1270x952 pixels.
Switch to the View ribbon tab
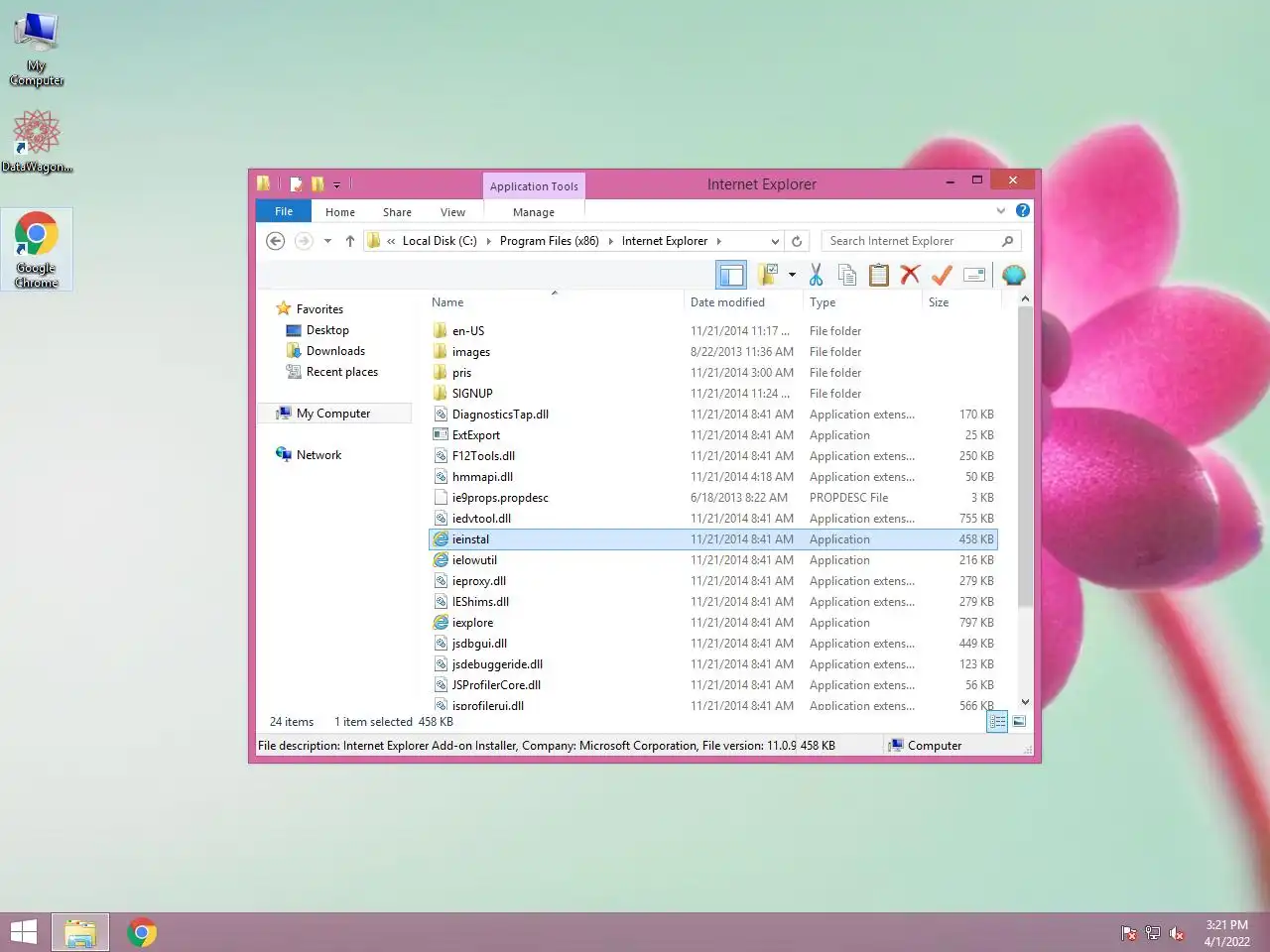click(x=452, y=212)
